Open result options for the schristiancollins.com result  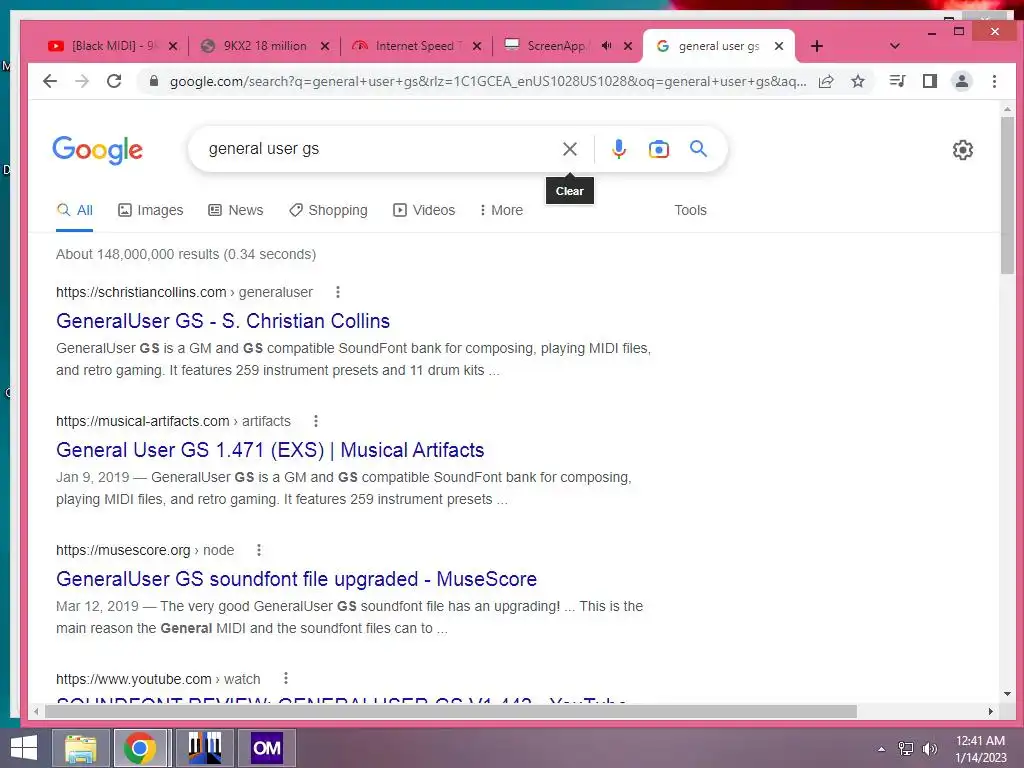coord(338,292)
